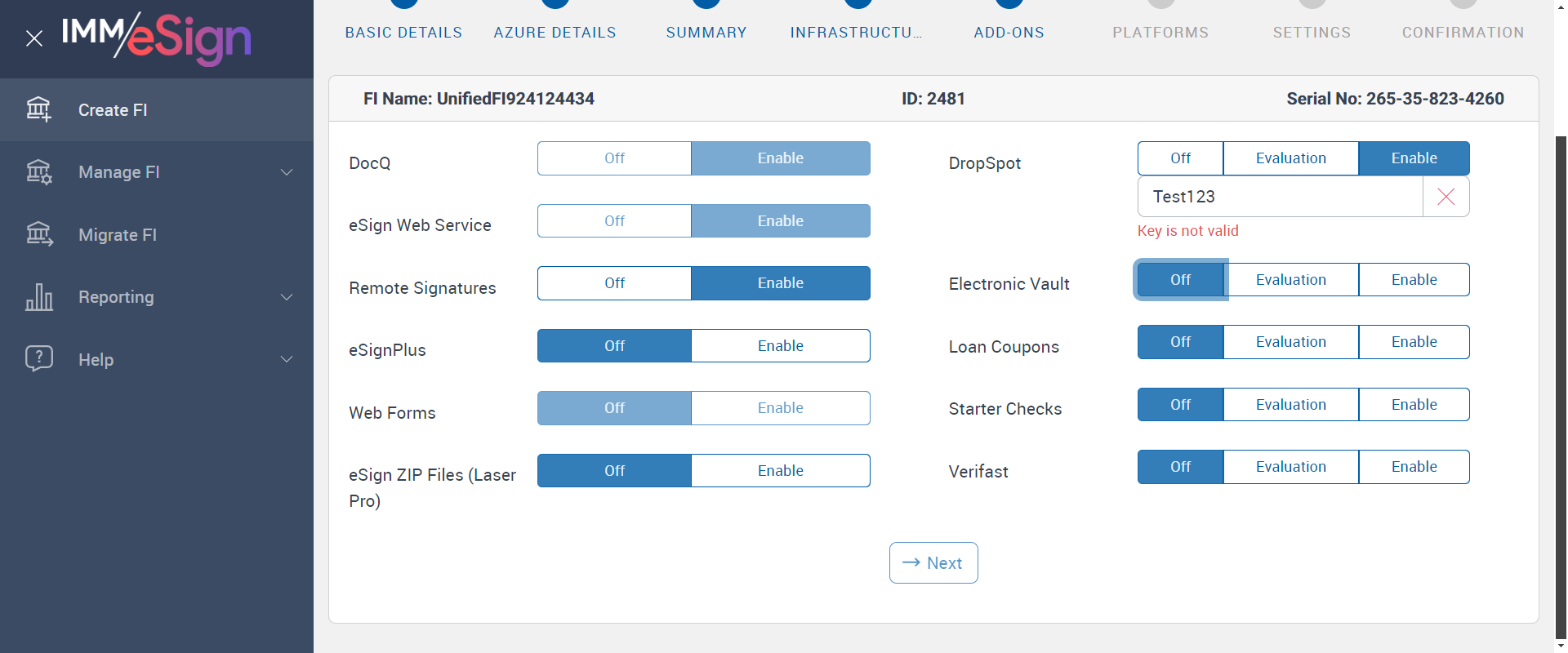
Task: Click the Next button
Action: click(933, 563)
